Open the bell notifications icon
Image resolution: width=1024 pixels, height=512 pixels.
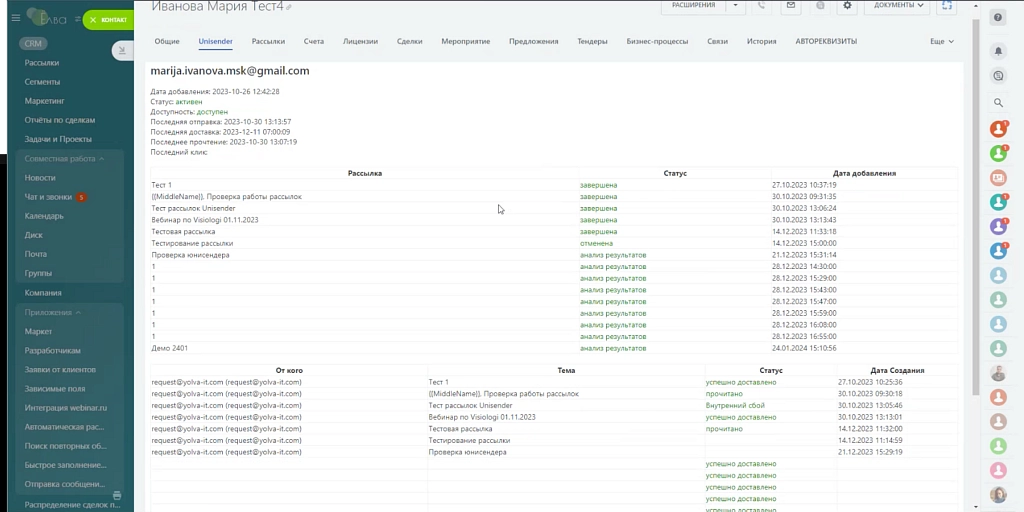(x=998, y=50)
